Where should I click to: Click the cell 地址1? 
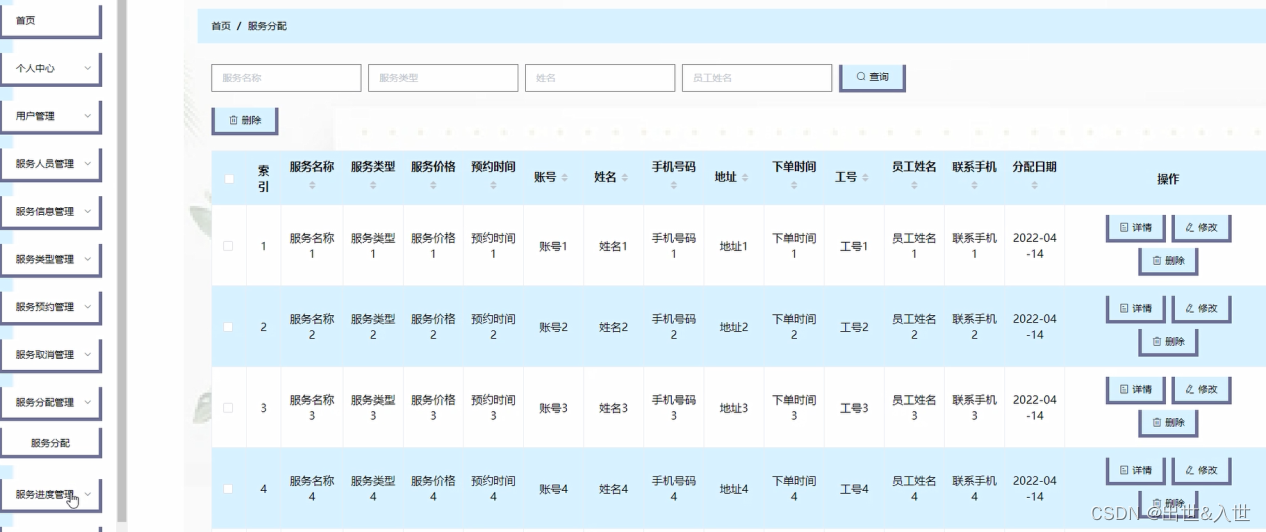point(734,246)
